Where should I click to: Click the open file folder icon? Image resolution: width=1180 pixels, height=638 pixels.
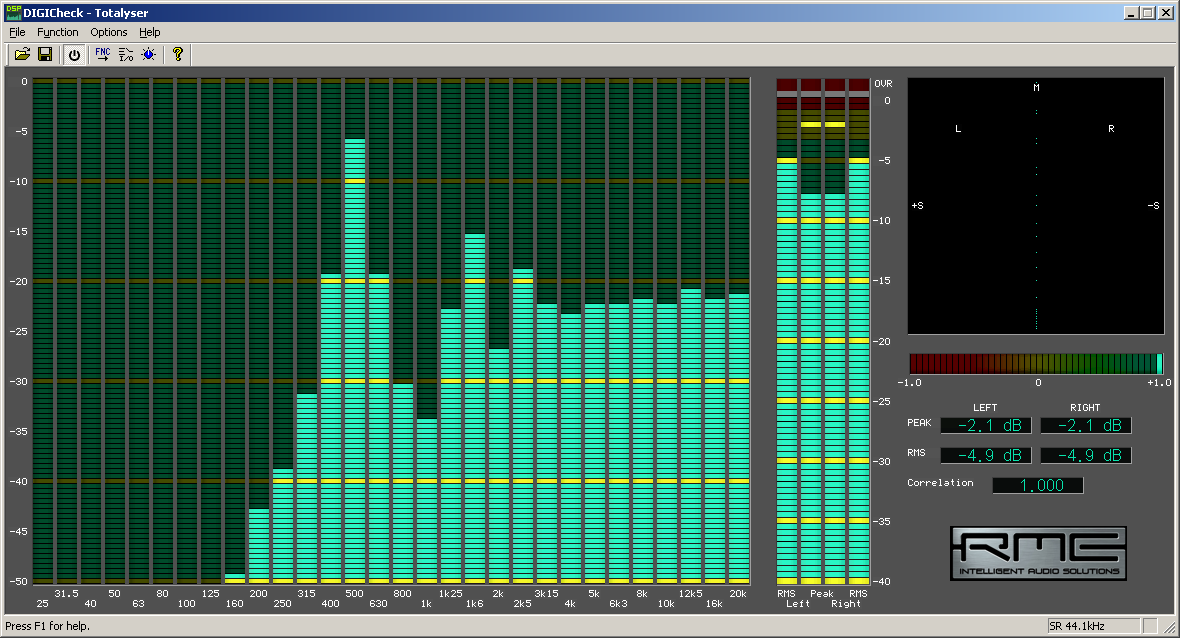pyautogui.click(x=23, y=54)
